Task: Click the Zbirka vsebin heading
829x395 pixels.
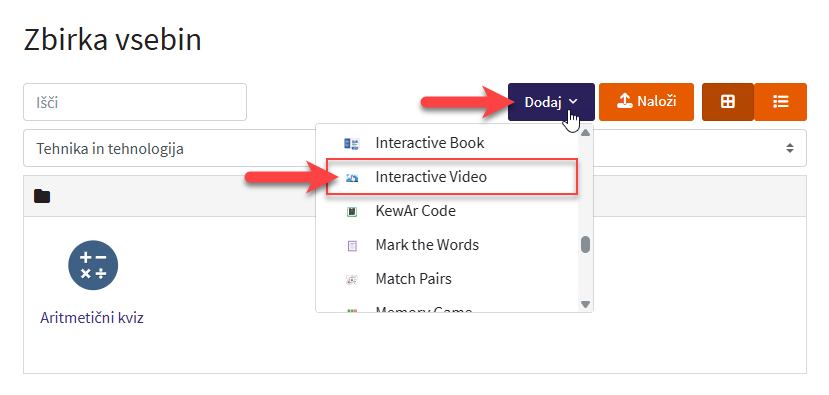Action: pos(113,40)
